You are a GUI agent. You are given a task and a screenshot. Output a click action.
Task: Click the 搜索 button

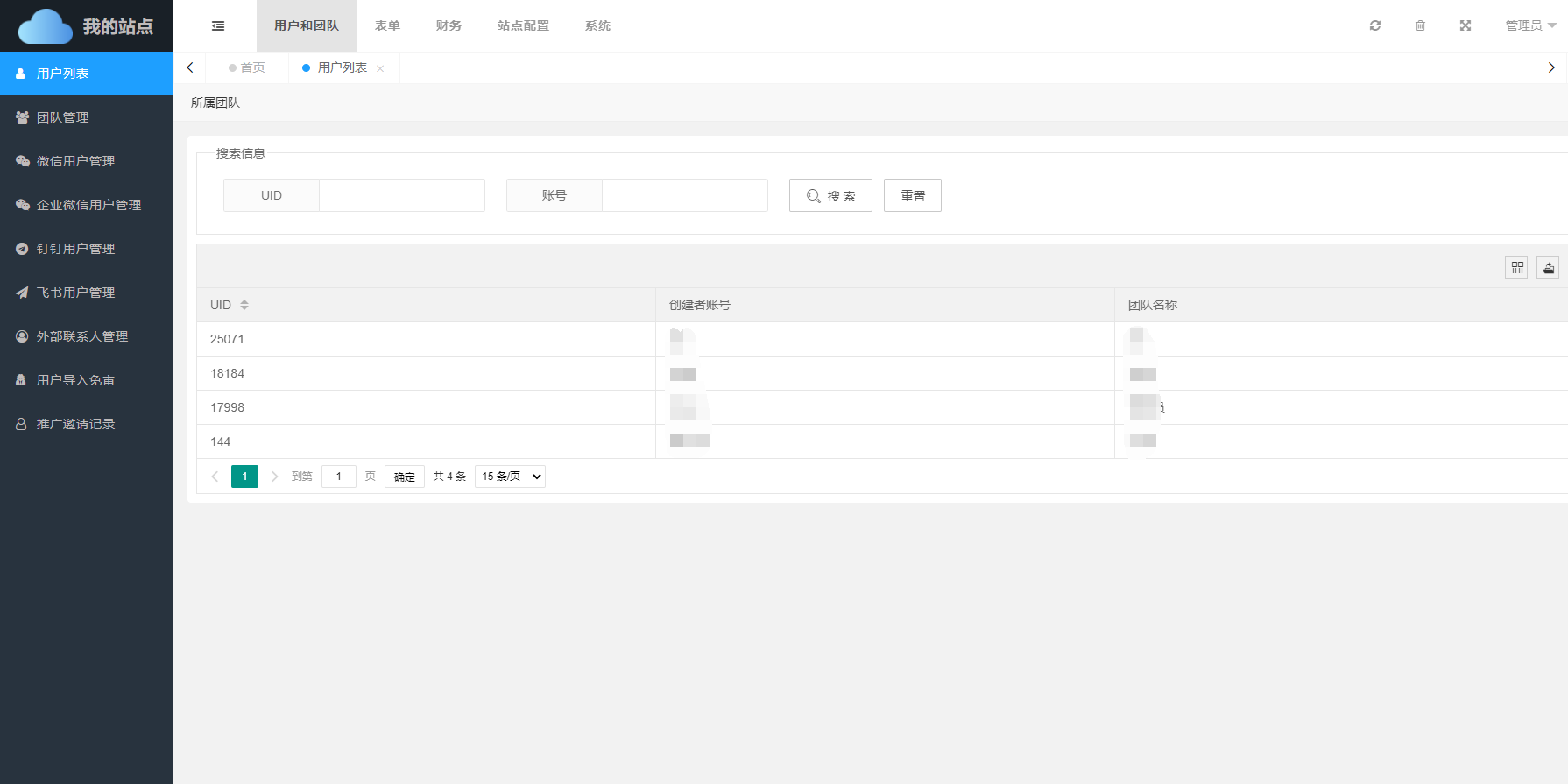[x=830, y=195]
